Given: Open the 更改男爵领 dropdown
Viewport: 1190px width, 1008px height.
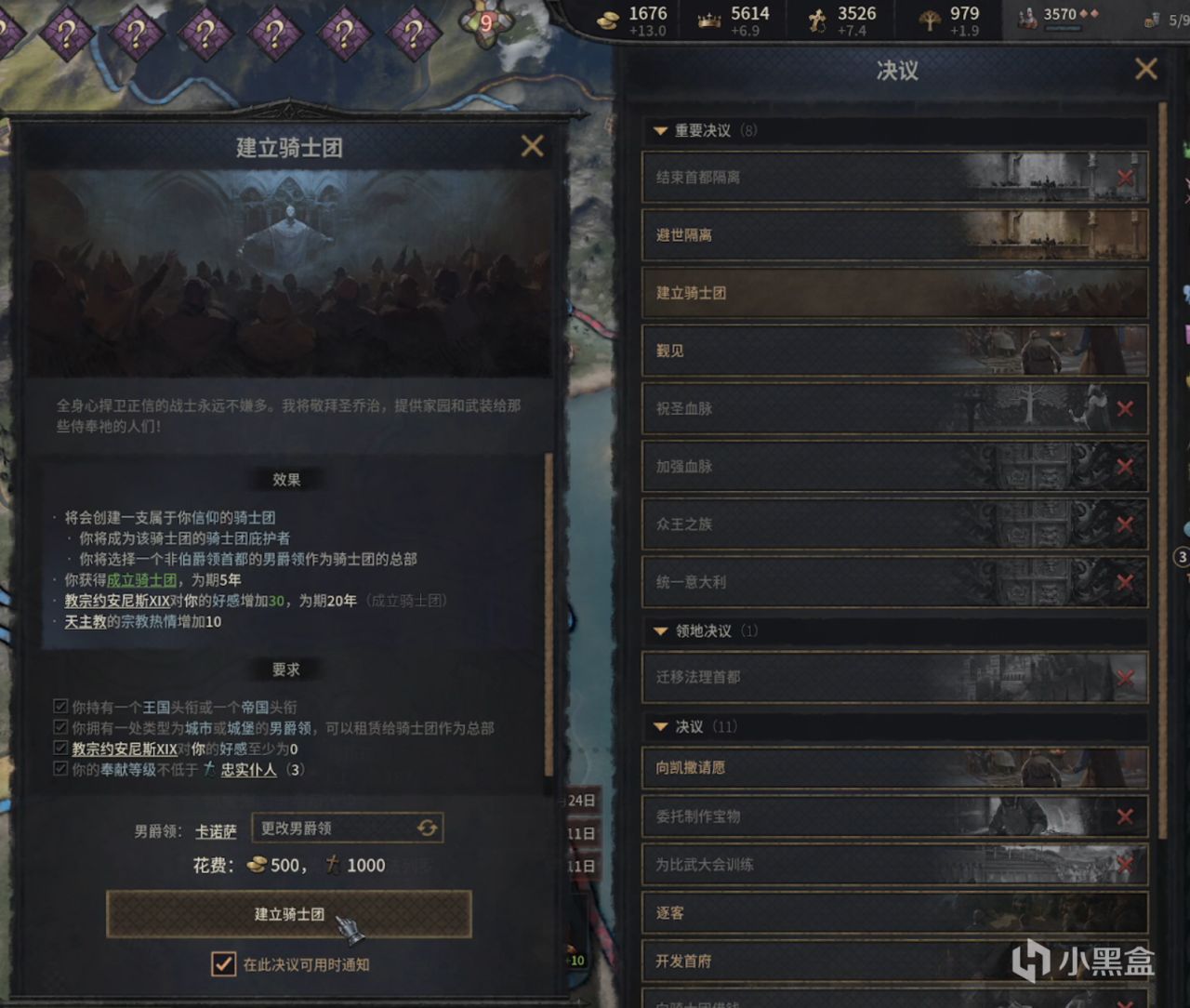Looking at the screenshot, I should [348, 828].
